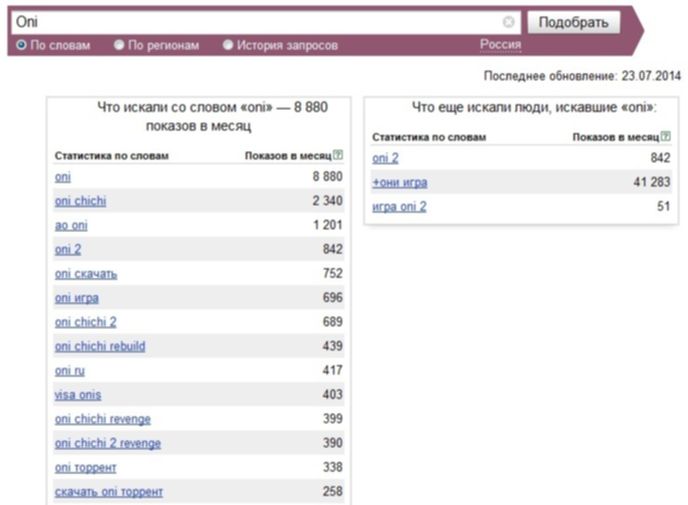Click left 'Показов в месяц' column header
The height and width of the screenshot is (505, 688).
(288, 156)
